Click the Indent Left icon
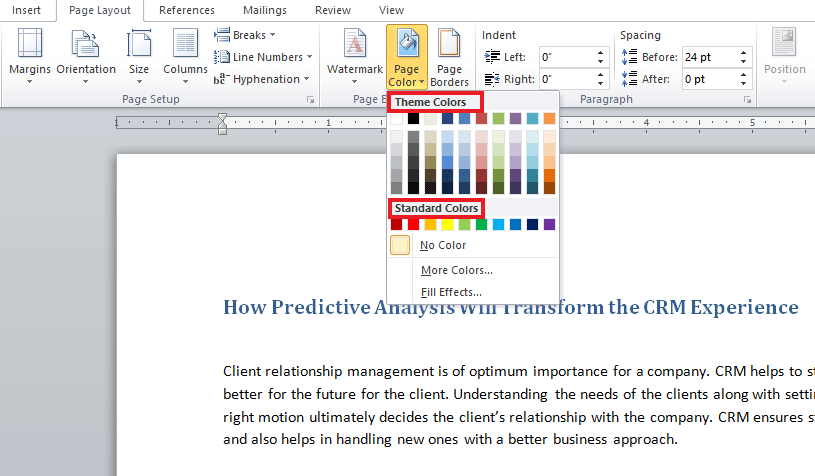This screenshot has width=815, height=476. pyautogui.click(x=492, y=57)
